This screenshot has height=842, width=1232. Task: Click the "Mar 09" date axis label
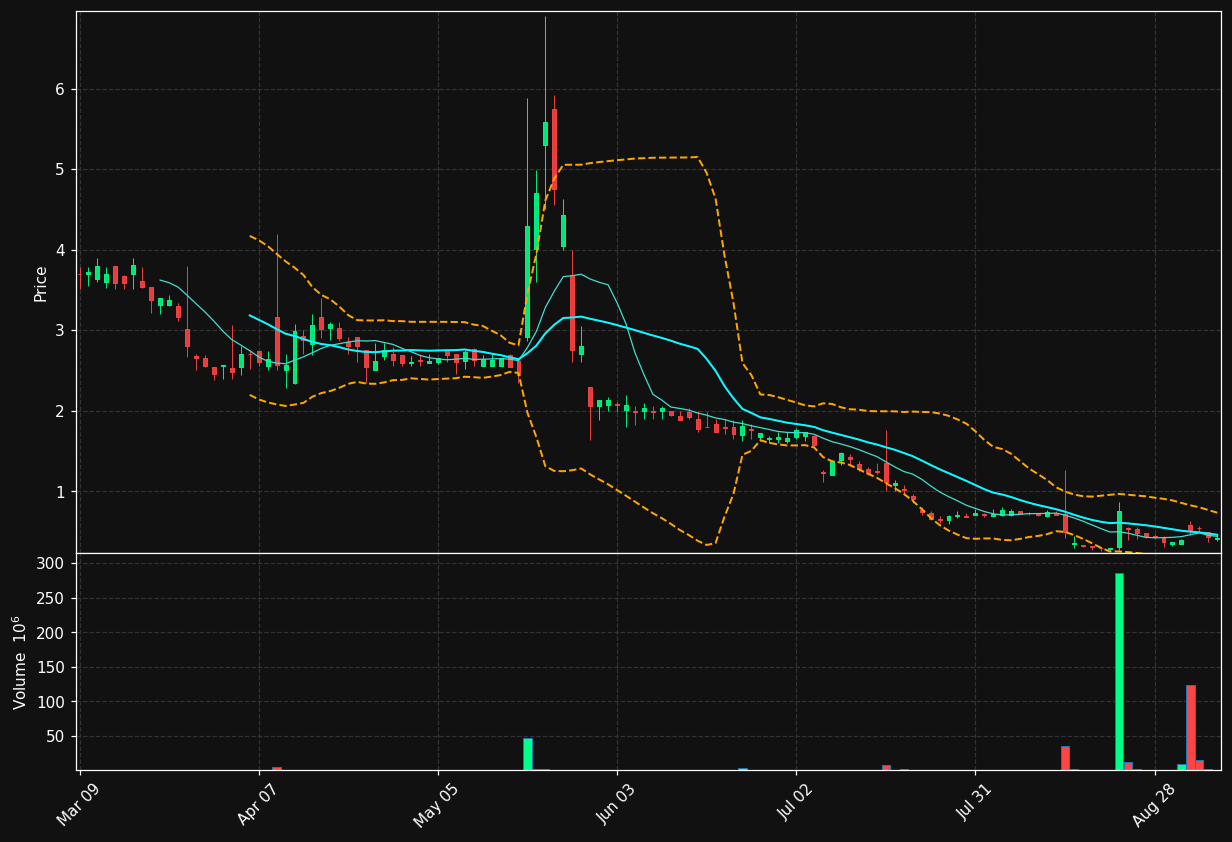click(79, 803)
